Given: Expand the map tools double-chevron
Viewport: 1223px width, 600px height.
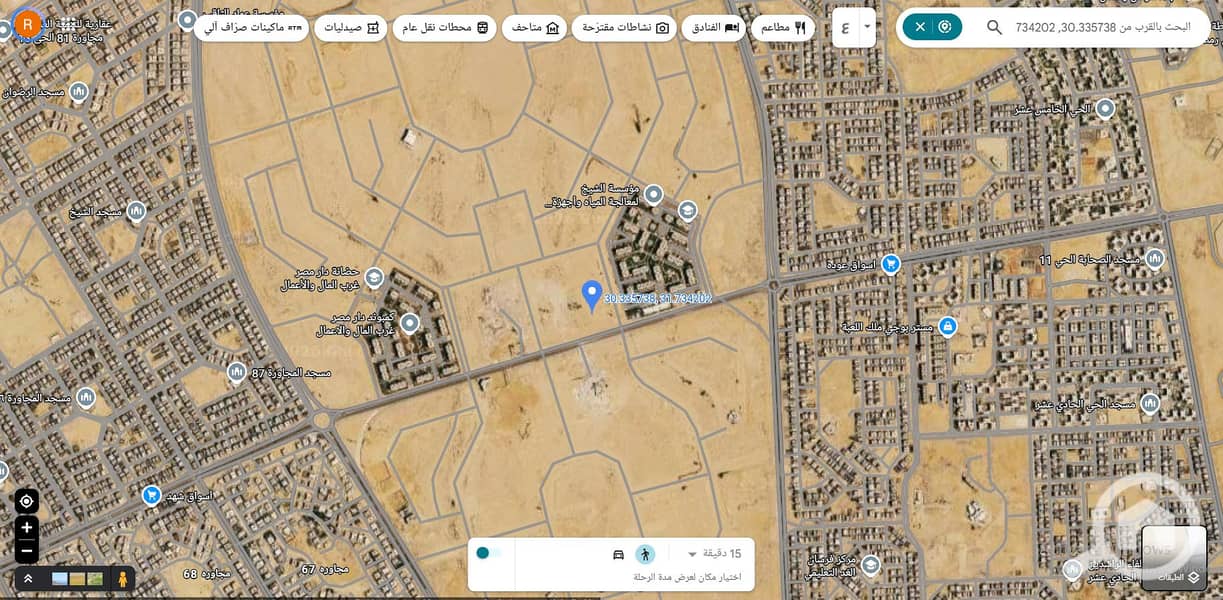Looking at the screenshot, I should [x=28, y=578].
